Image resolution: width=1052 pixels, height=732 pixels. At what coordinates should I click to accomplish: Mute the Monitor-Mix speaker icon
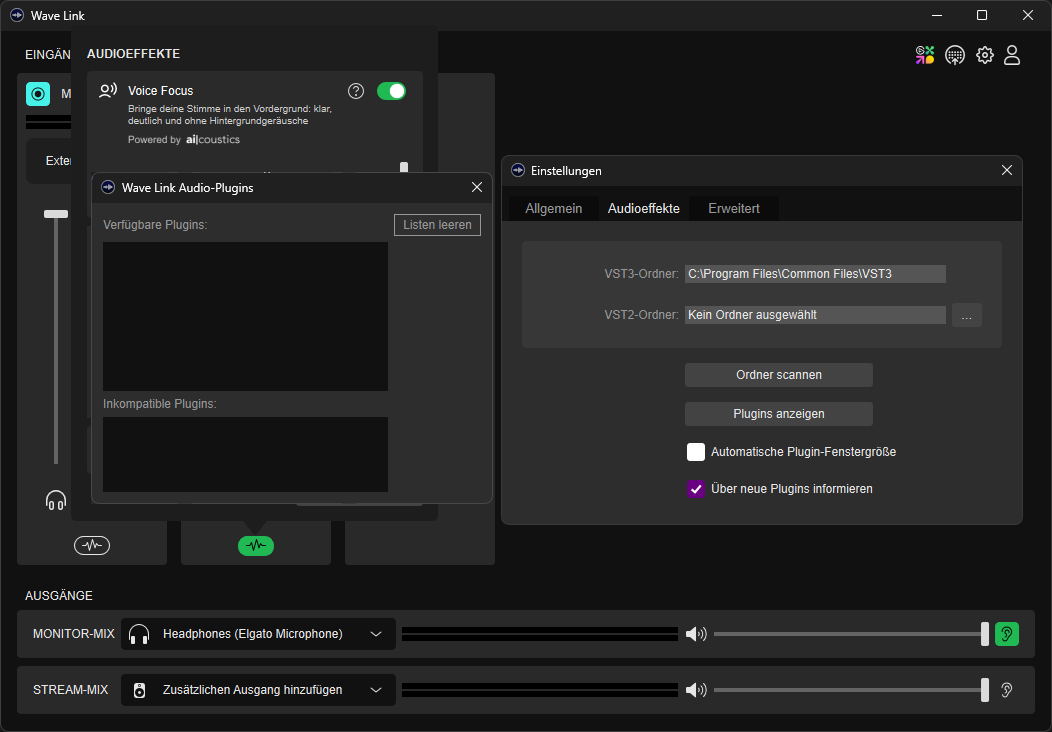pyautogui.click(x=696, y=634)
